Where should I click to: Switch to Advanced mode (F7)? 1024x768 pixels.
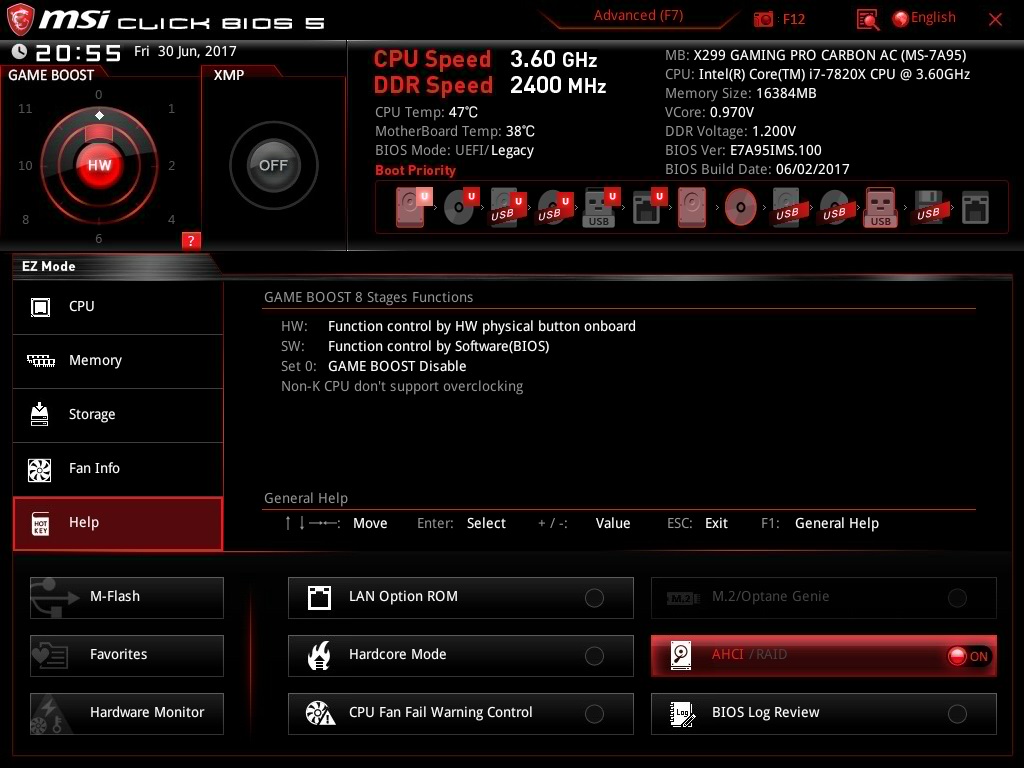[x=638, y=16]
